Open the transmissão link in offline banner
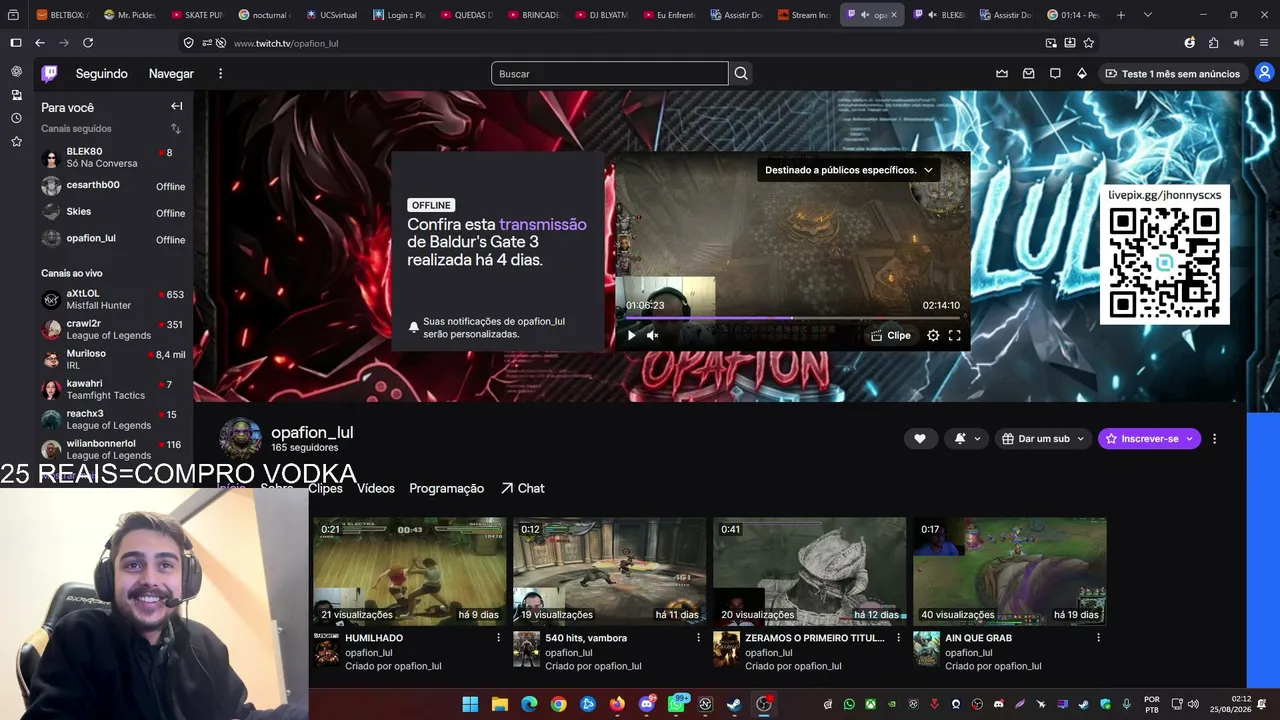 tap(543, 225)
